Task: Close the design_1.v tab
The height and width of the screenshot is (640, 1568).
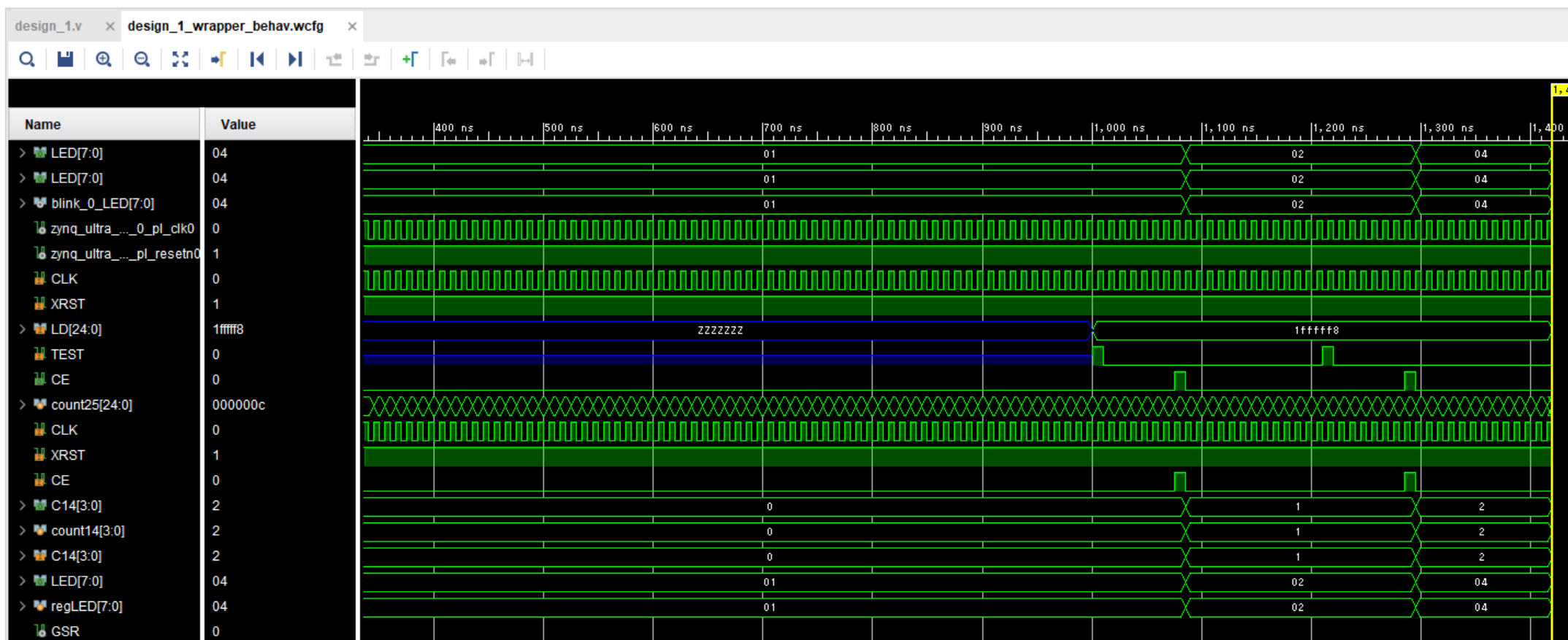Action: pos(110,26)
